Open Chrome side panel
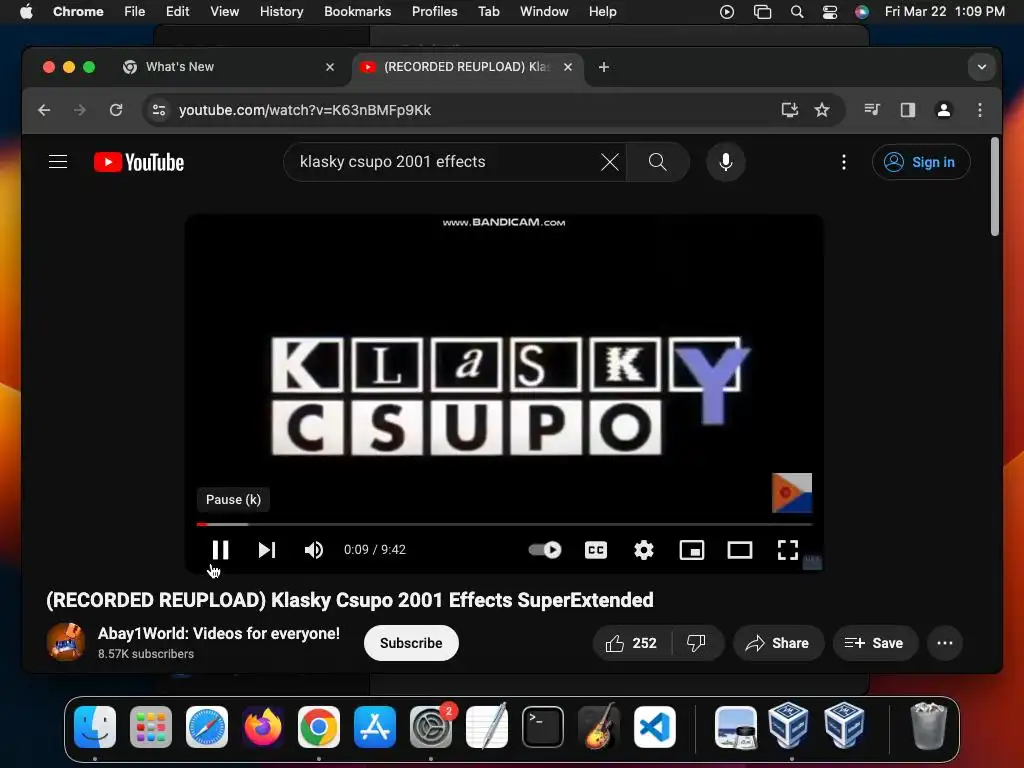The image size is (1024, 768). point(908,110)
